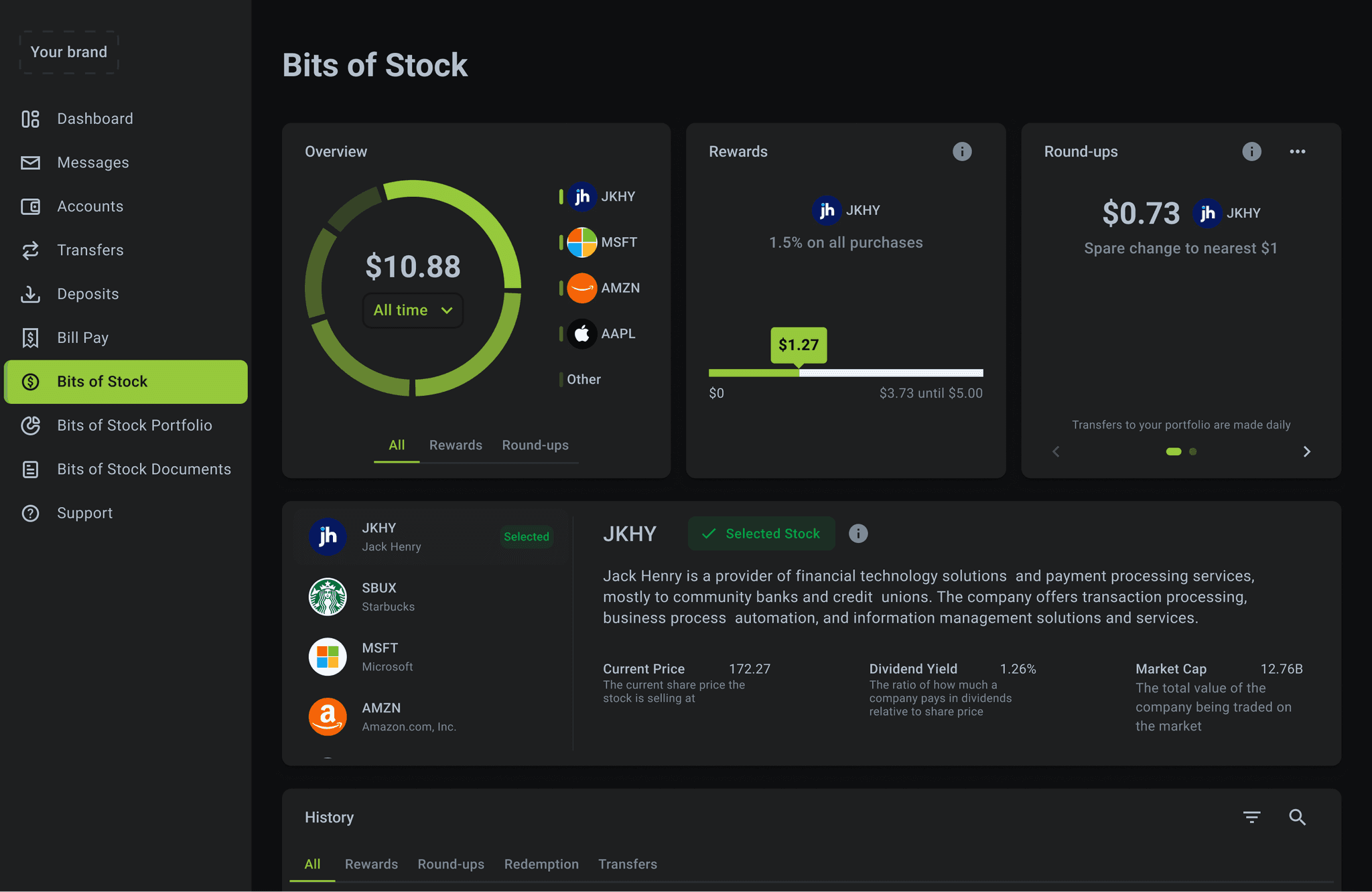
Task: Go back in Round-ups carousel with left chevron
Action: point(1055,451)
